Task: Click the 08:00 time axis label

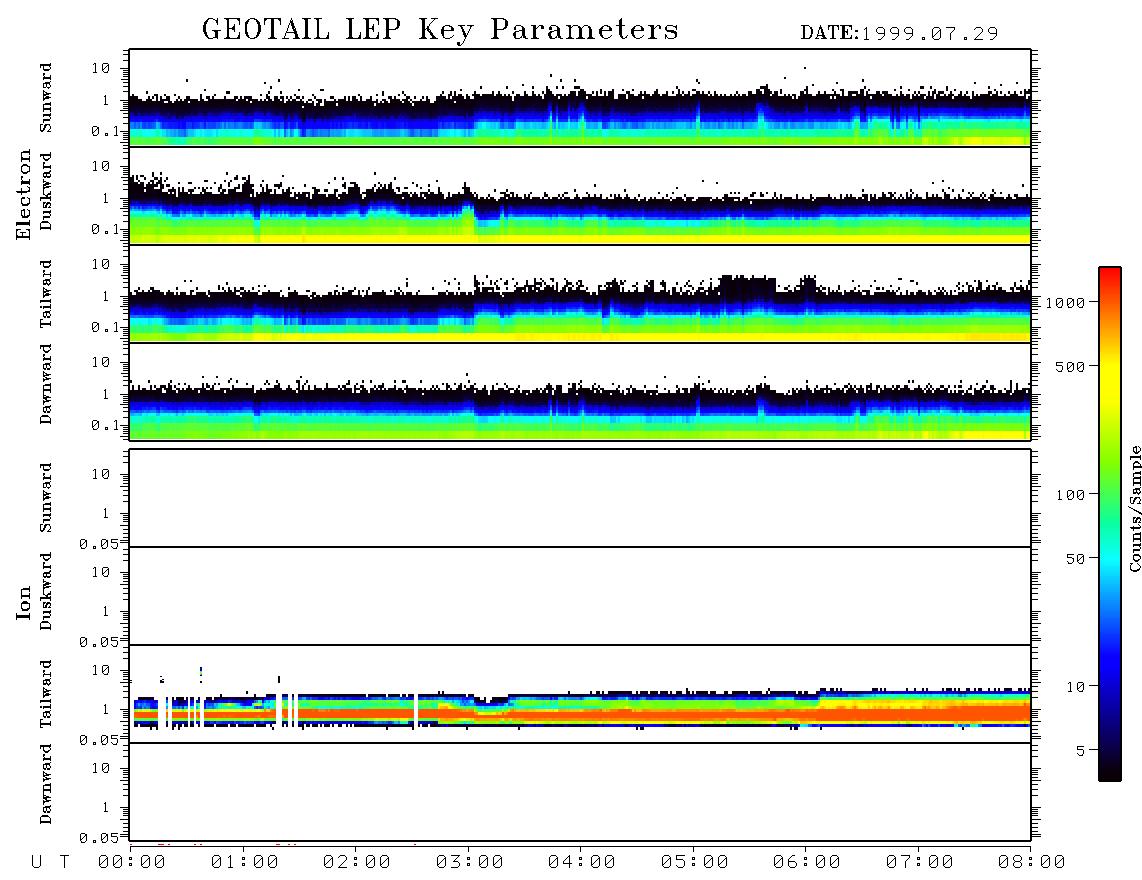Action: click(x=1032, y=863)
